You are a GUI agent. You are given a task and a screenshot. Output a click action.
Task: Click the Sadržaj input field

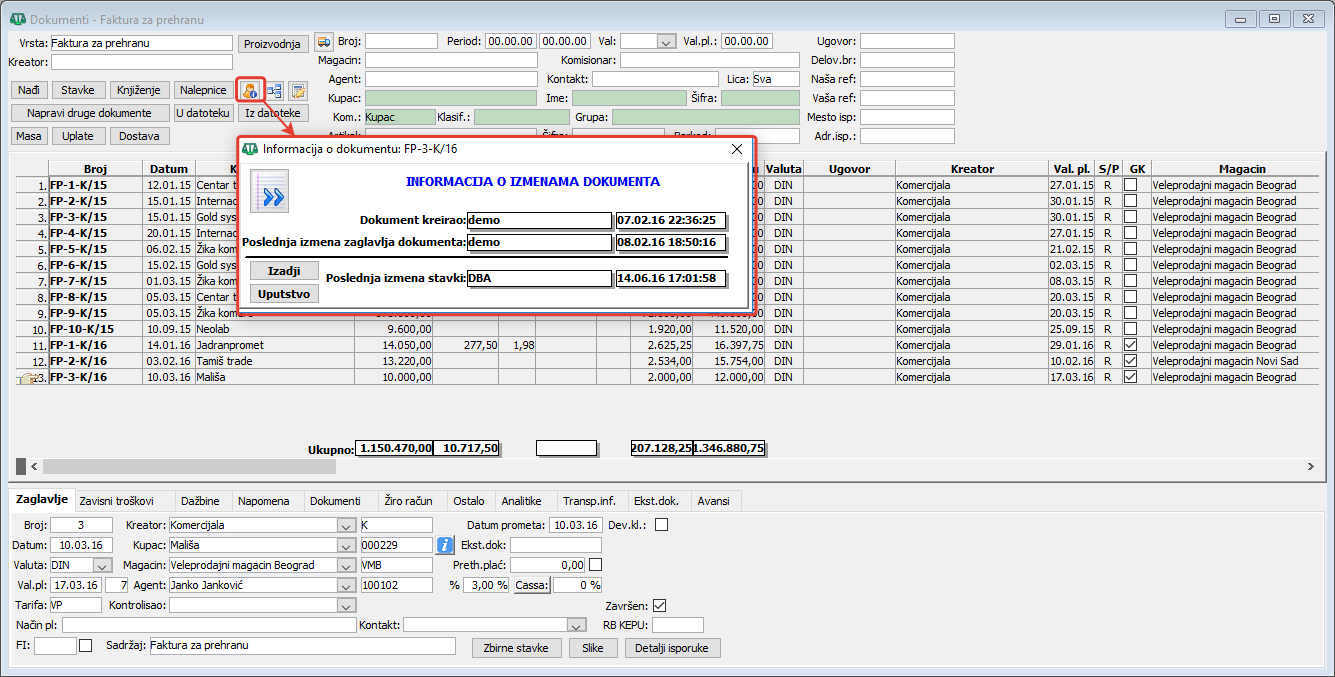pos(302,646)
